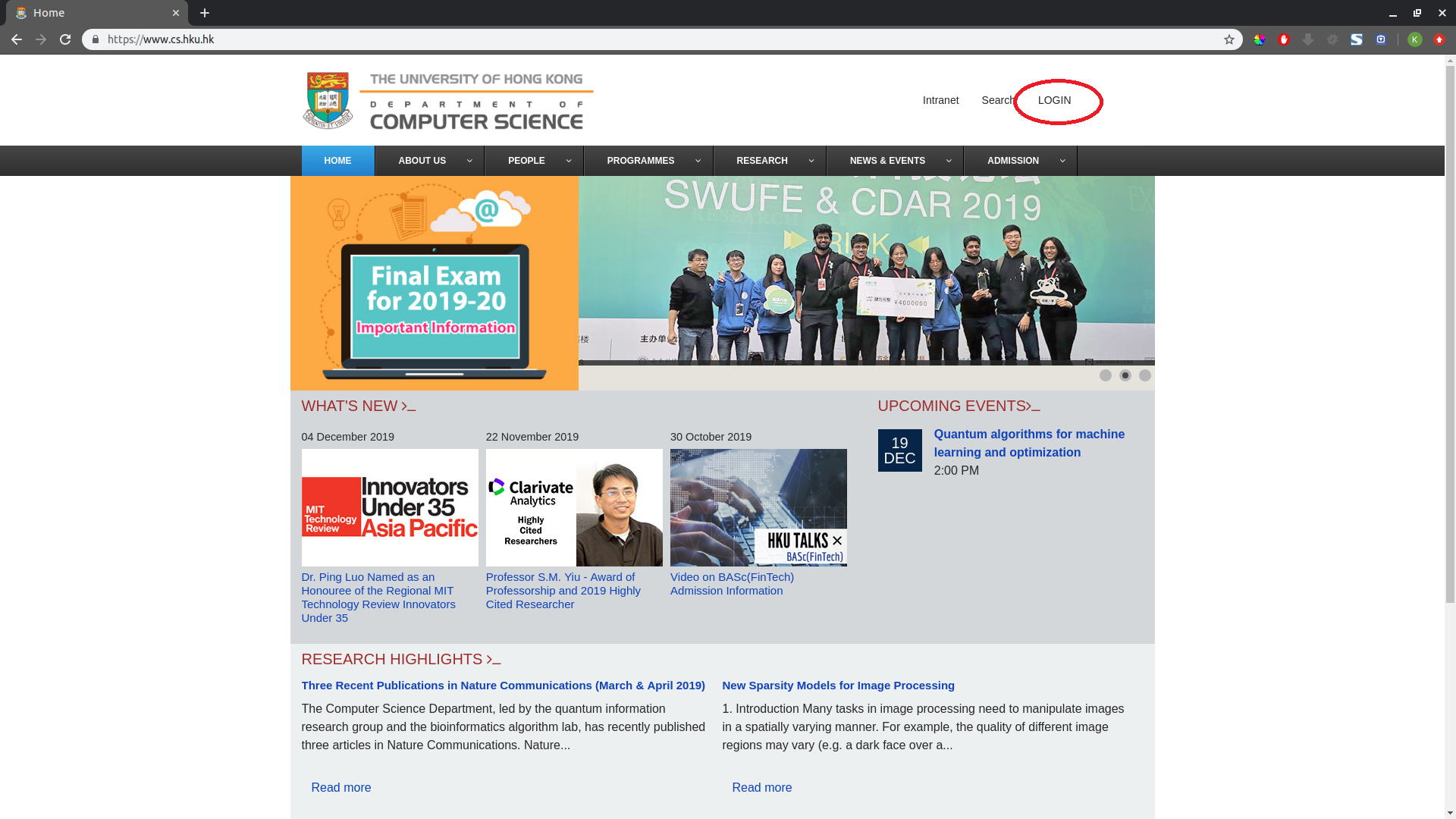Screen dimensions: 1456x819
Task: Reload the current page
Action: click(65, 39)
